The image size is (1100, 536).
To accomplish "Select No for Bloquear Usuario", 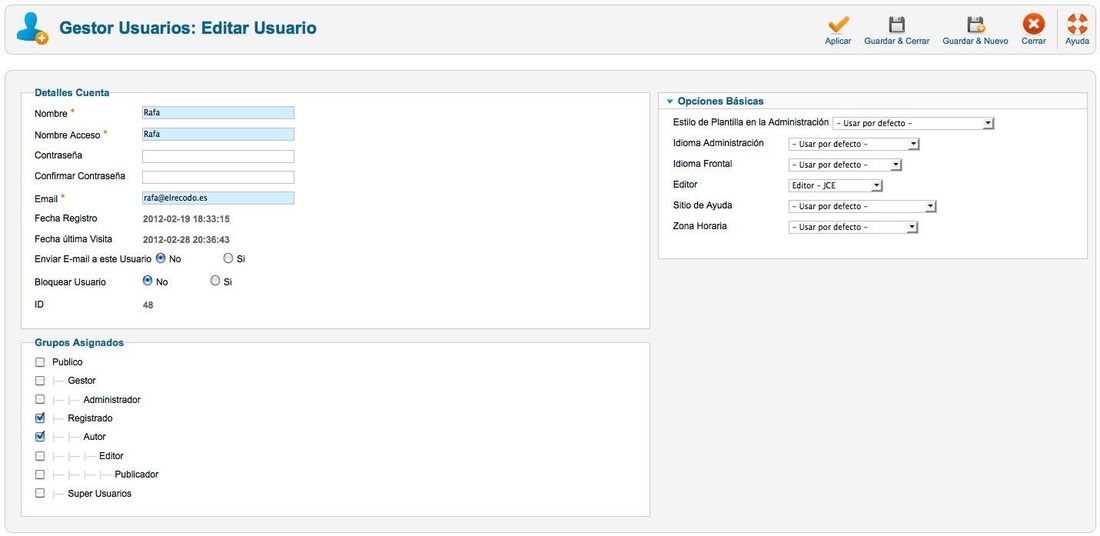I will pyautogui.click(x=147, y=281).
